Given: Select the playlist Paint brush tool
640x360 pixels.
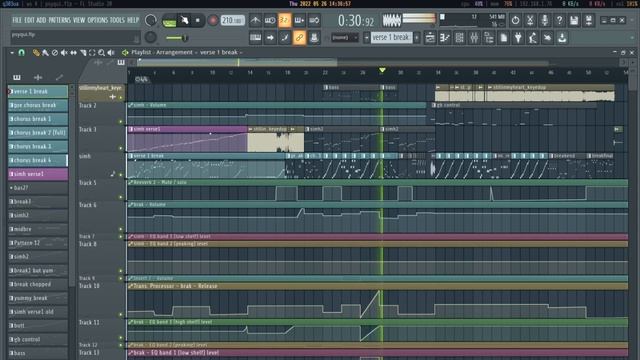Looking at the screenshot, I should click(x=45, y=52).
